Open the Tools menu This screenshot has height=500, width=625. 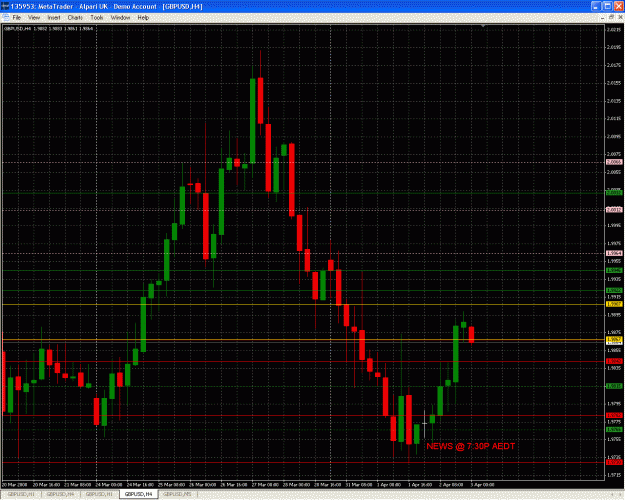[x=96, y=18]
